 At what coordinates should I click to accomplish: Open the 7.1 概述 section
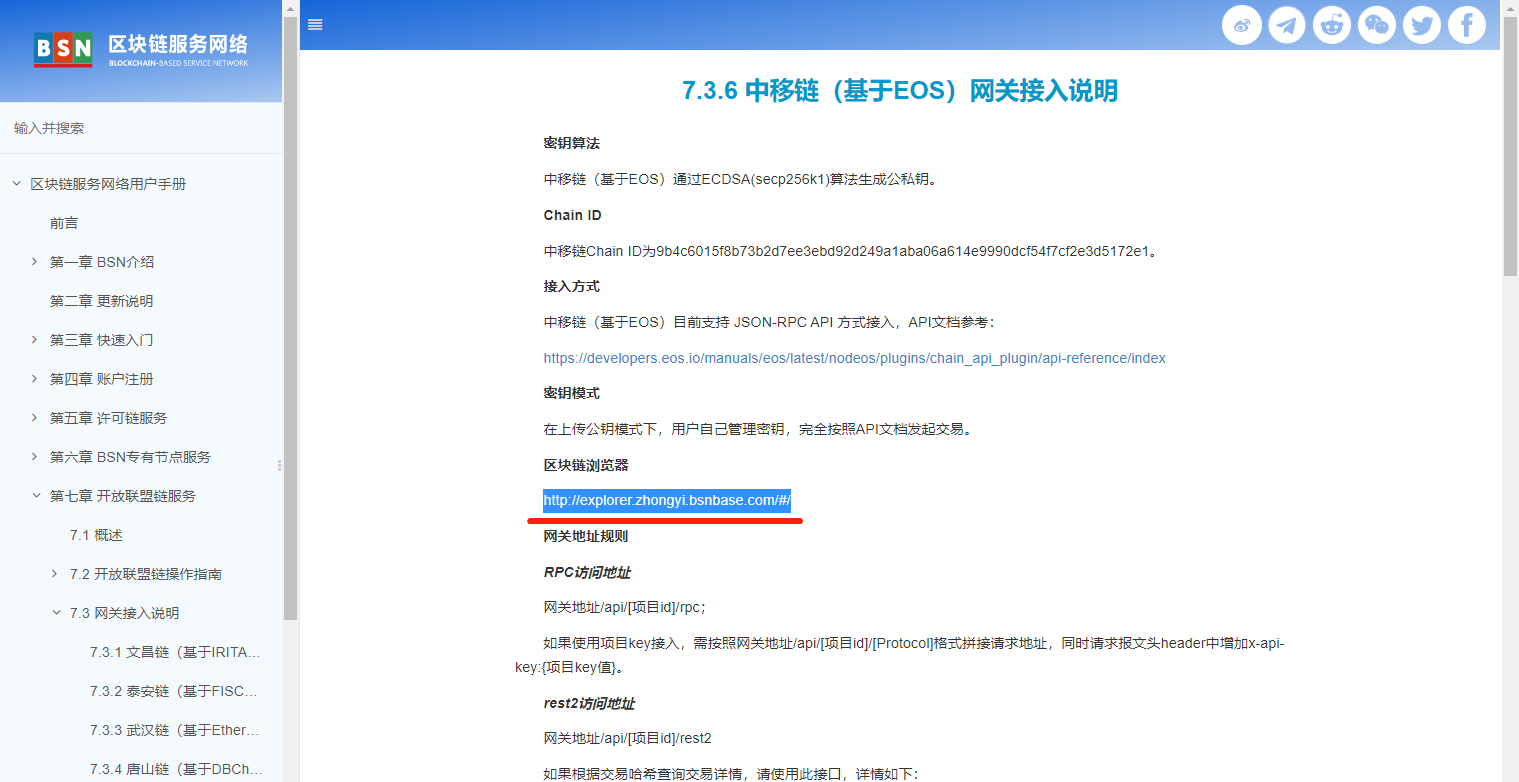tap(96, 535)
